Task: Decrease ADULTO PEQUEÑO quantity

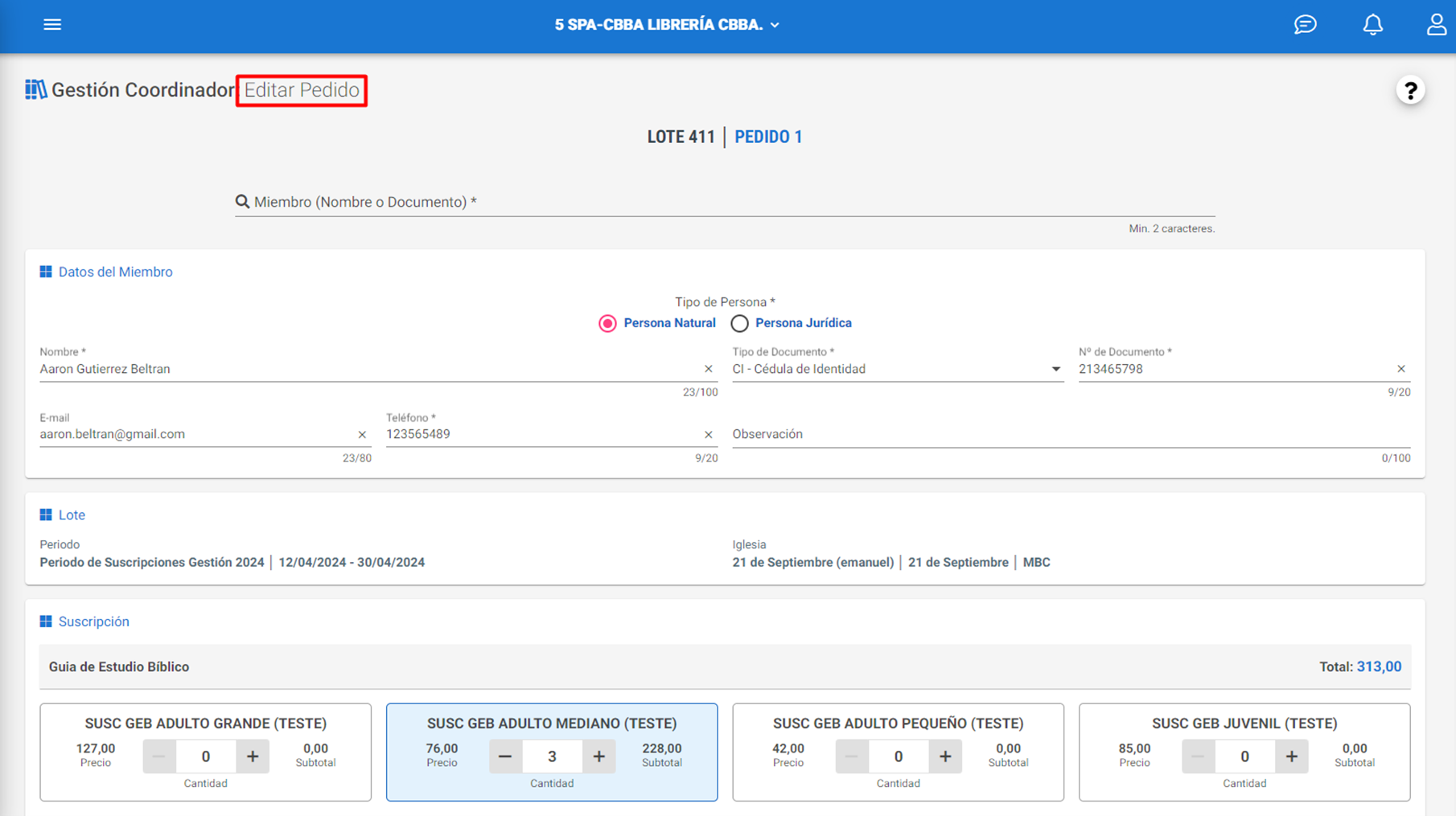Action: [x=852, y=757]
